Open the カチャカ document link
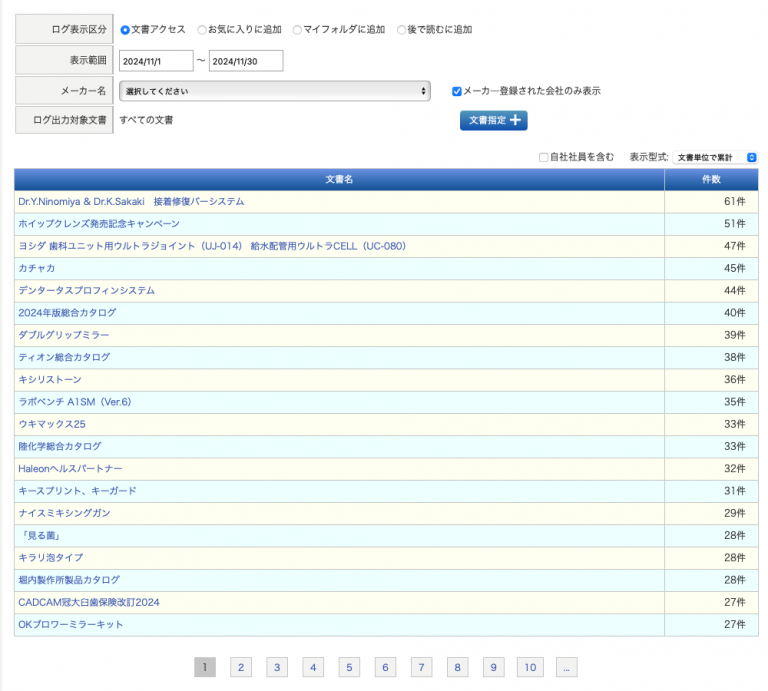This screenshot has width=768, height=691. pyautogui.click(x=37, y=268)
